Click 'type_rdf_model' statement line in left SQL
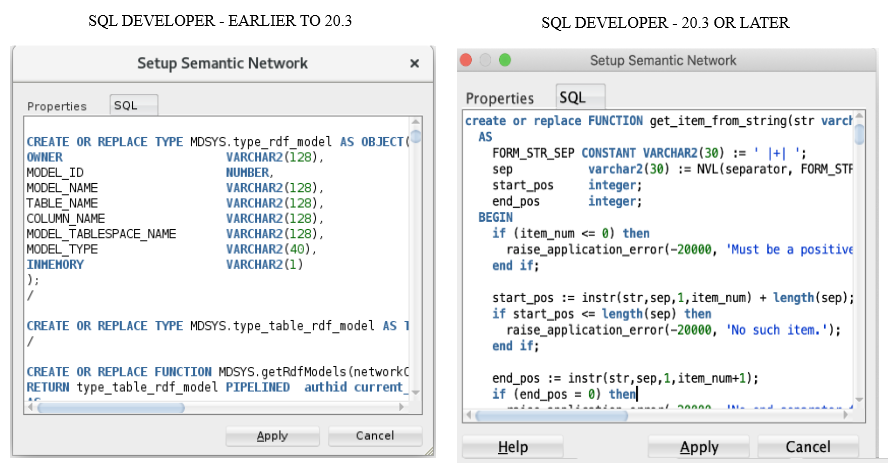 pyautogui.click(x=217, y=142)
